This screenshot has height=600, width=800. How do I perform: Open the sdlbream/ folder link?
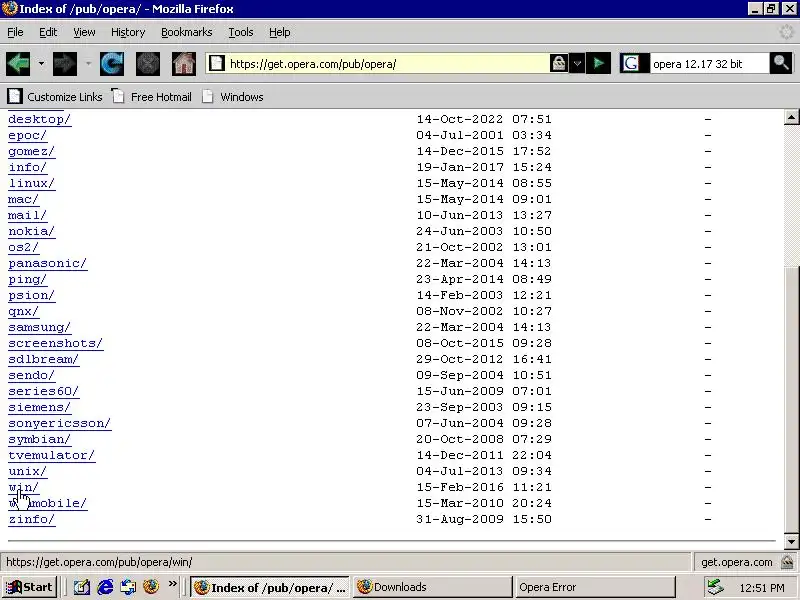[x=44, y=359]
